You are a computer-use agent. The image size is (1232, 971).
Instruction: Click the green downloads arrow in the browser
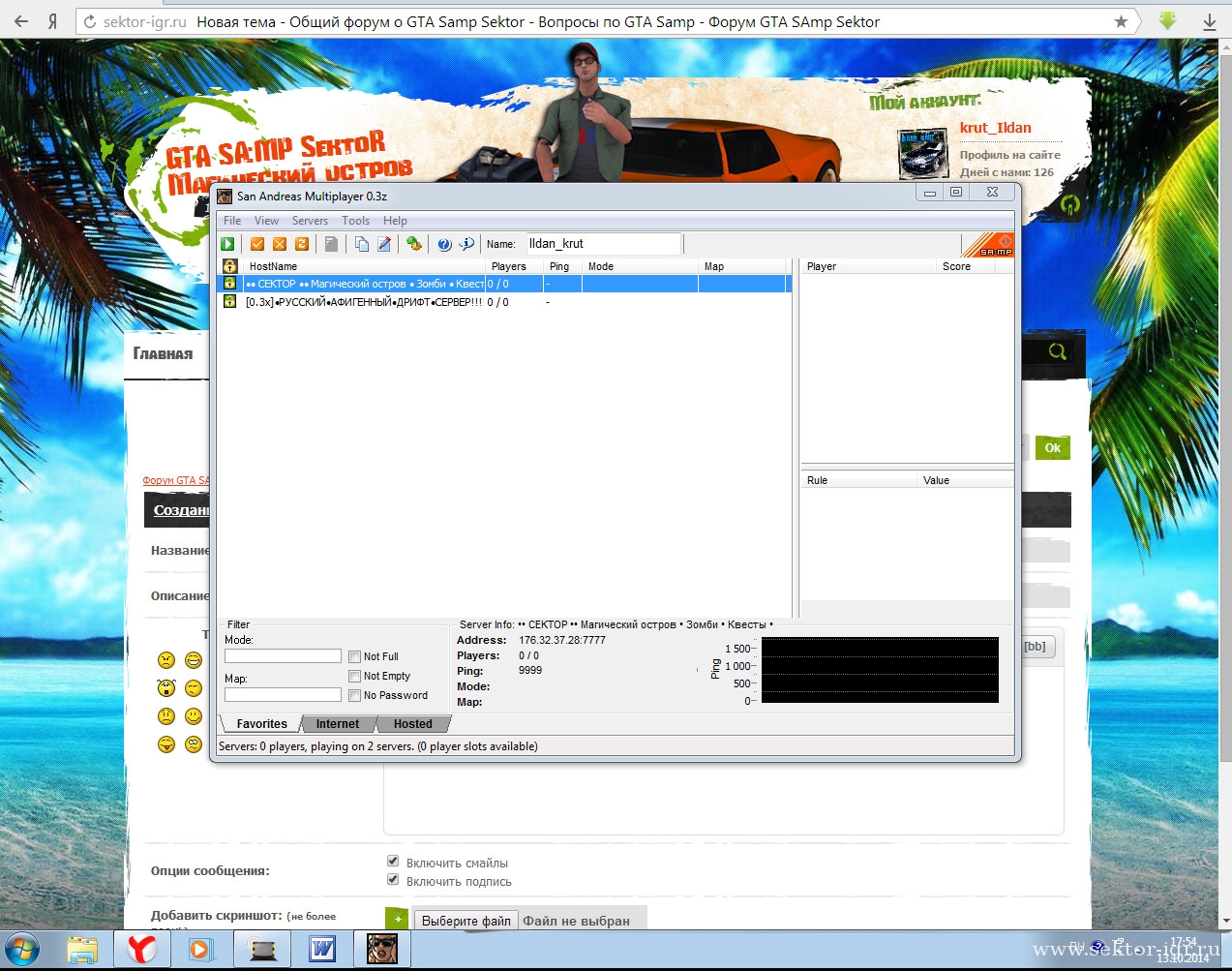click(x=1167, y=20)
